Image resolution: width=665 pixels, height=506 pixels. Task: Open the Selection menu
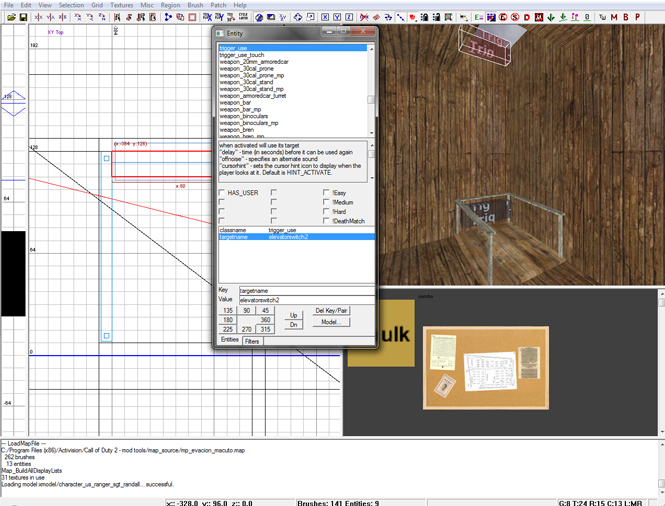(x=71, y=5)
